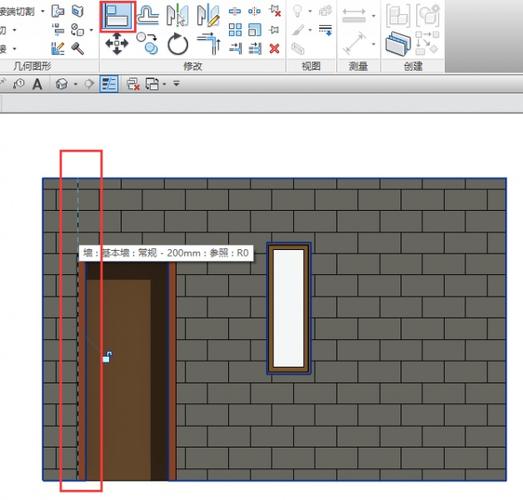Open the default 3D view
The image size is (523, 500).
click(x=62, y=84)
